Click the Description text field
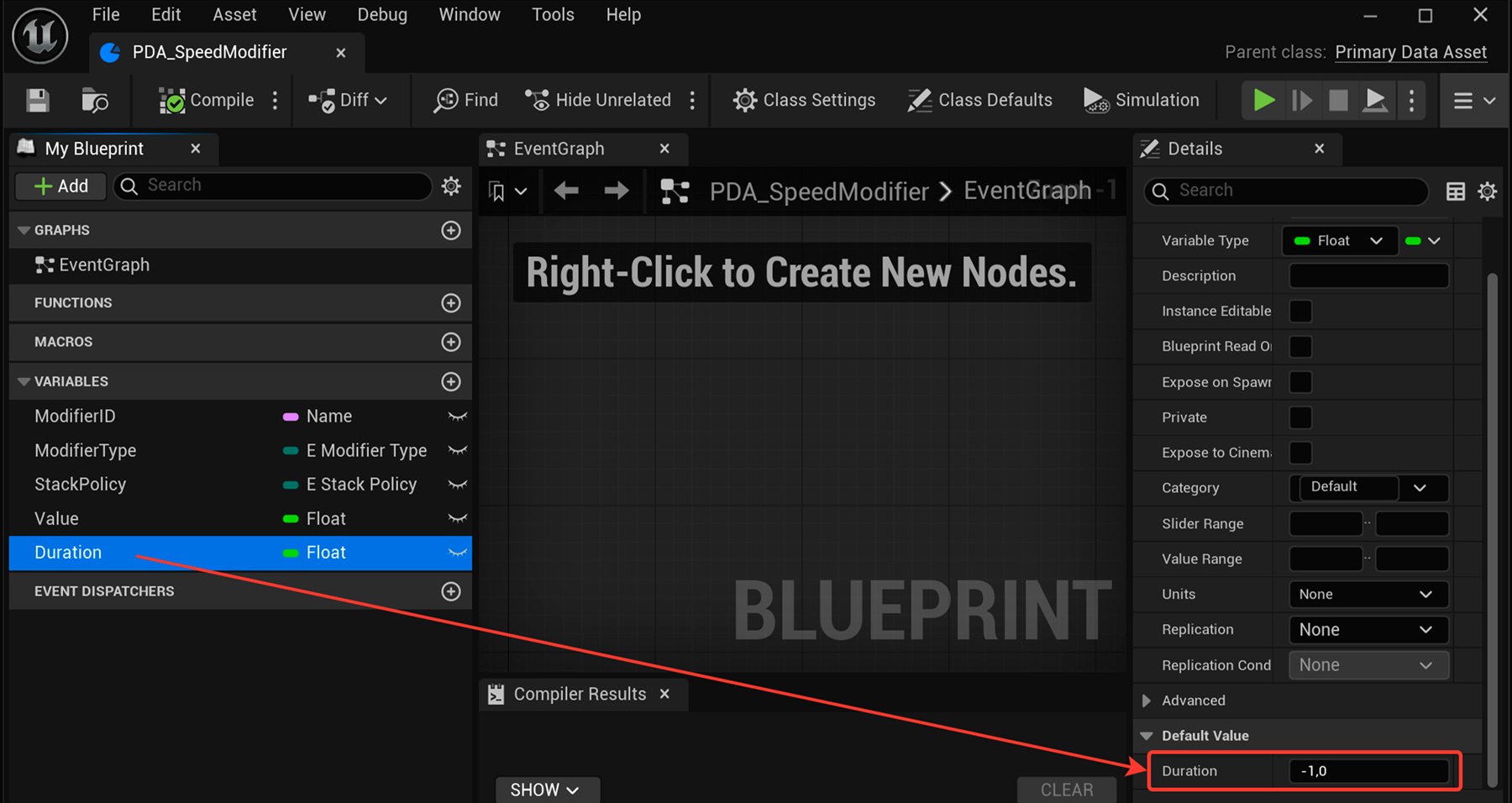The height and width of the screenshot is (803, 1512). [1368, 276]
